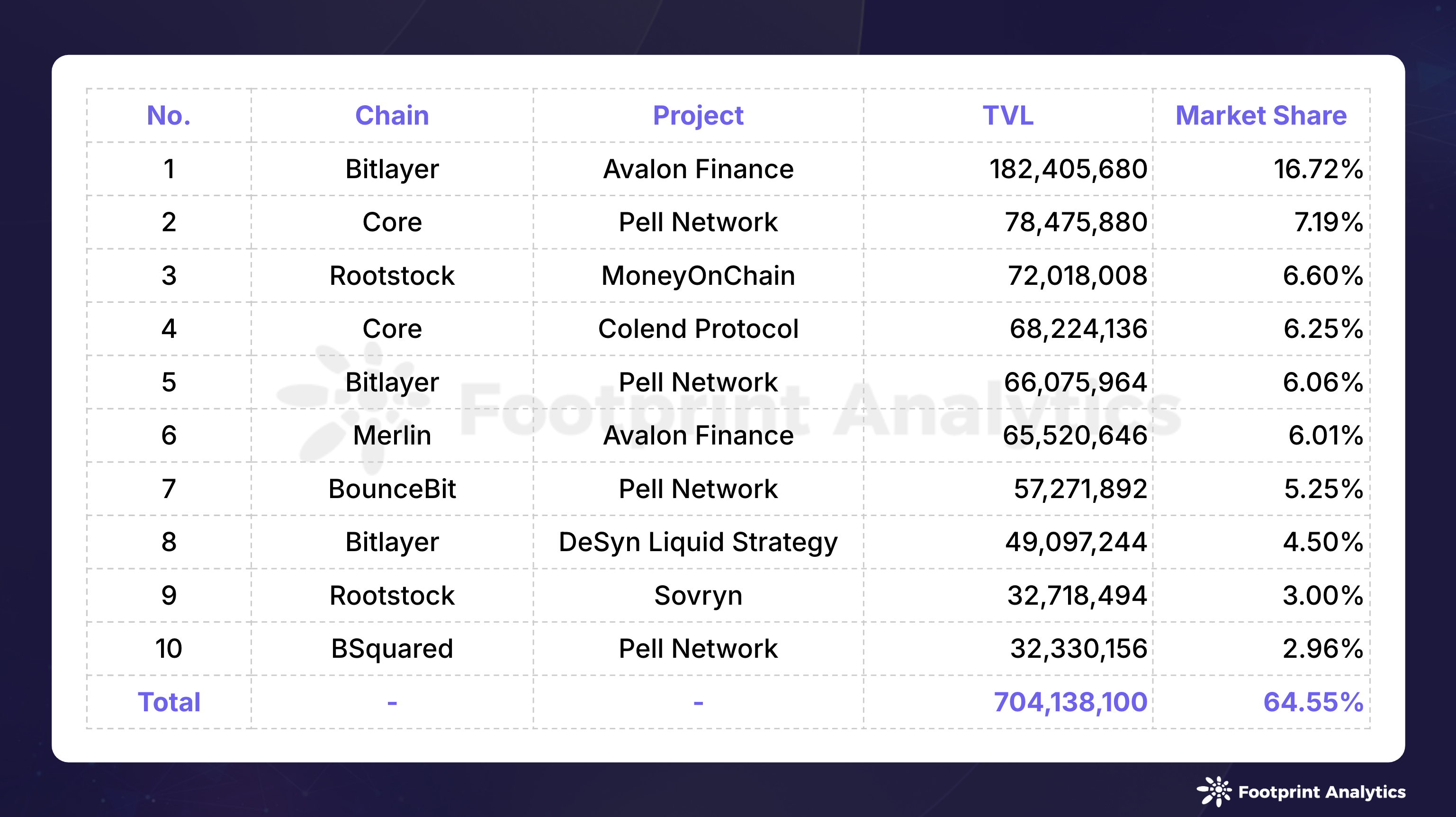Click the total TVL value 704,138,100
Screen dimensions: 1456x817
(x=1070, y=702)
